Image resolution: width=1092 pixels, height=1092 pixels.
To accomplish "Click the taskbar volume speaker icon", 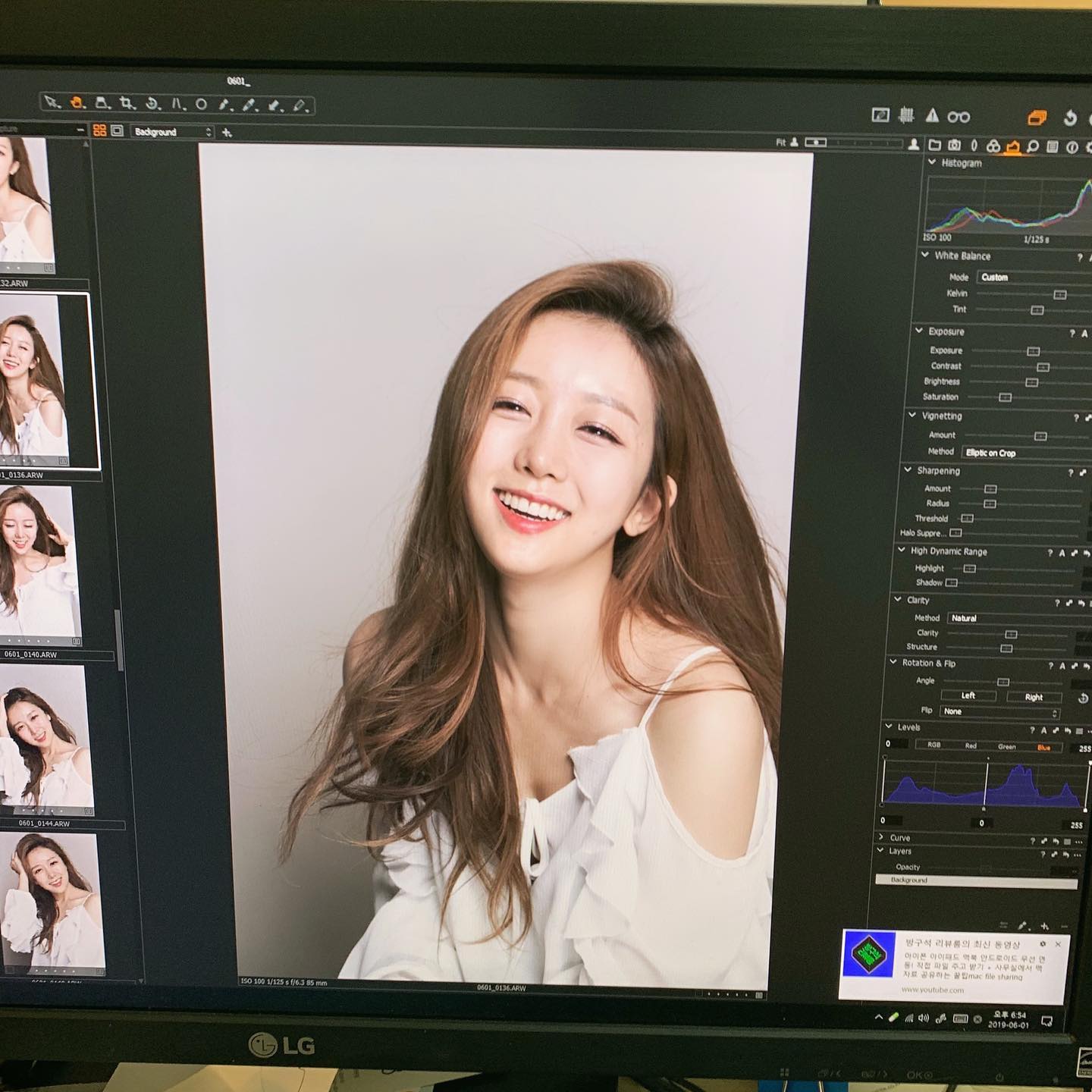I will pyautogui.click(x=924, y=1018).
